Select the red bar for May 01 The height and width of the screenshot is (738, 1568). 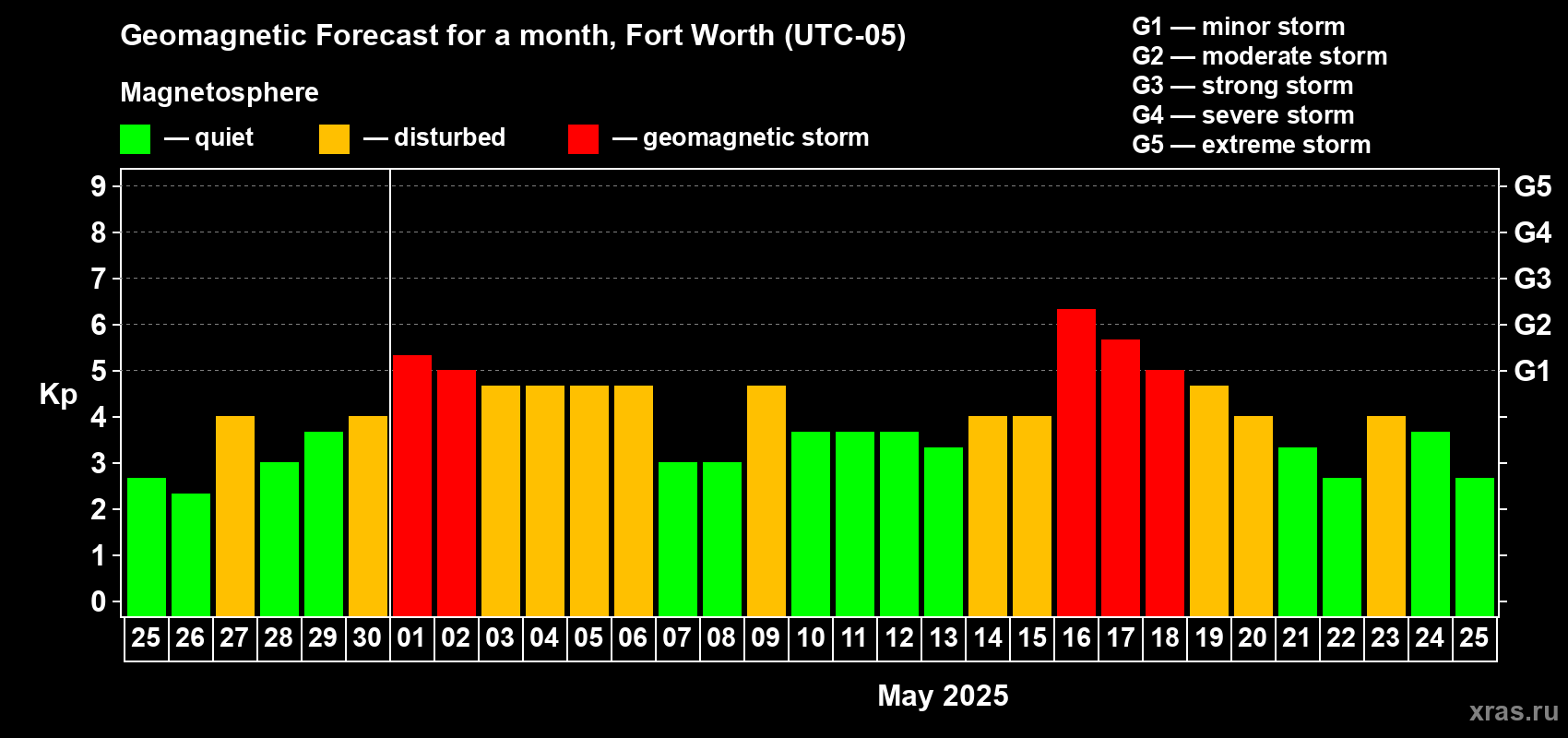[412, 485]
